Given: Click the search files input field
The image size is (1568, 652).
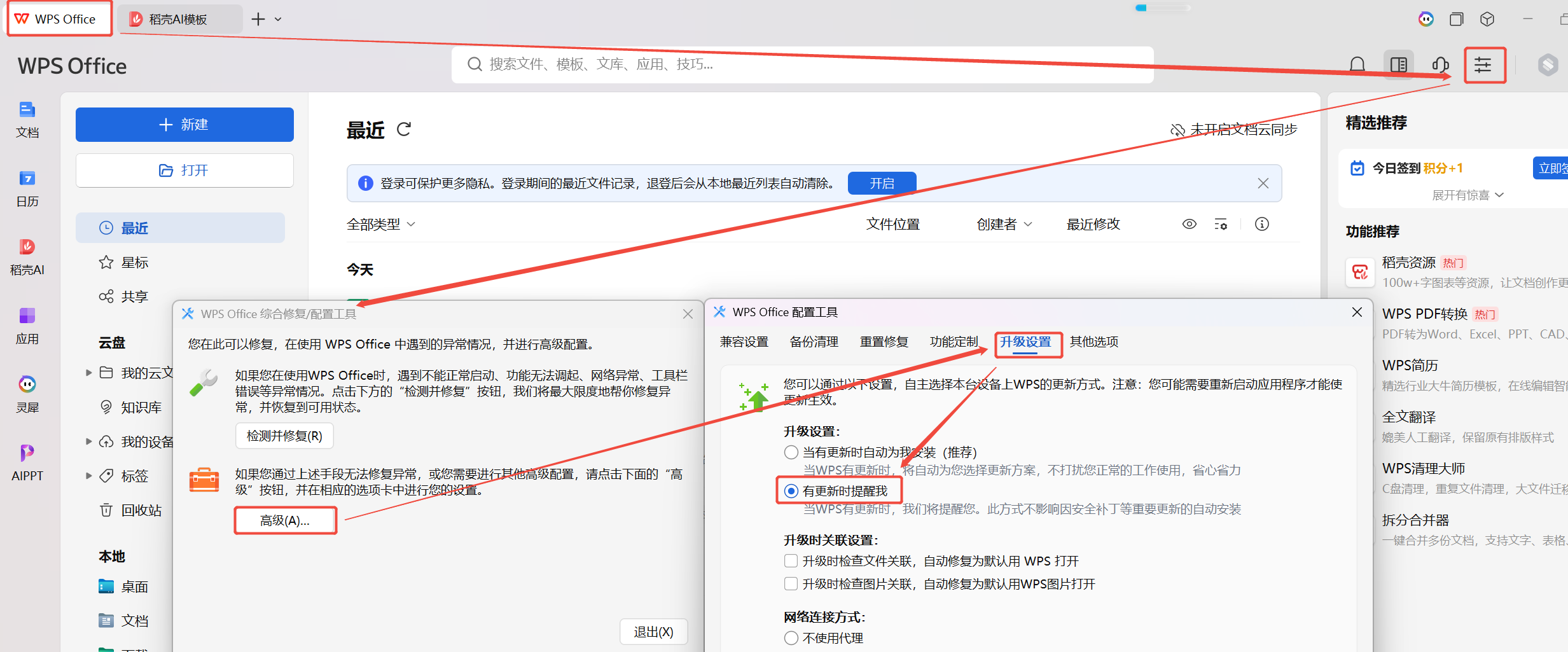Looking at the screenshot, I should [803, 64].
